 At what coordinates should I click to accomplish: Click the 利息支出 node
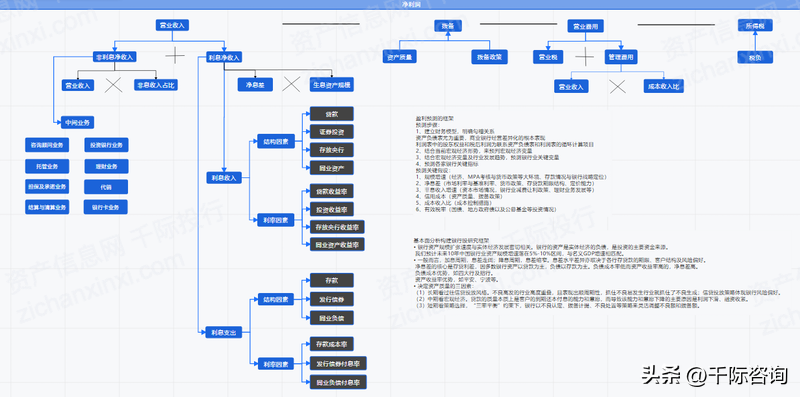[223, 333]
